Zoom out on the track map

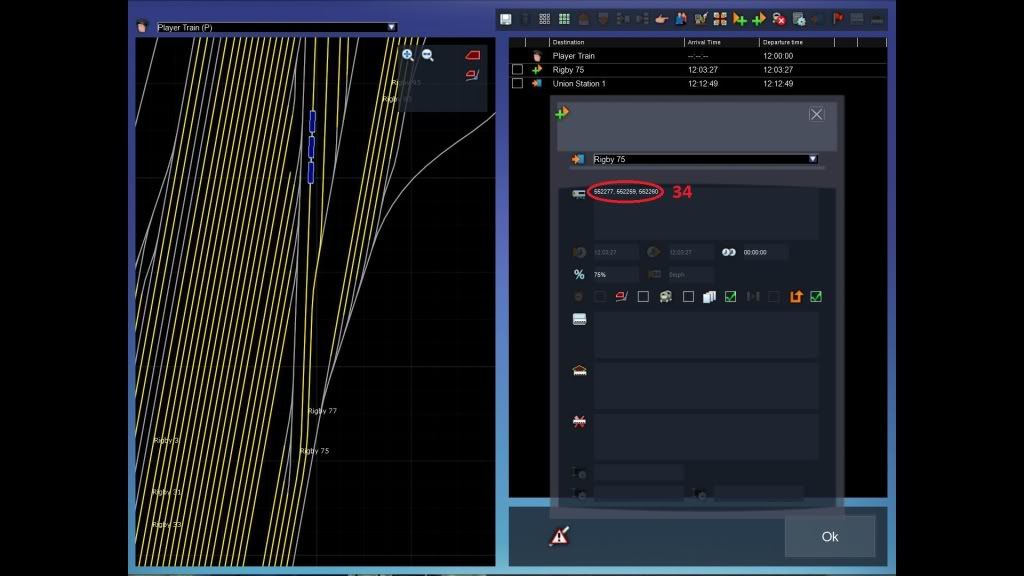pos(428,55)
